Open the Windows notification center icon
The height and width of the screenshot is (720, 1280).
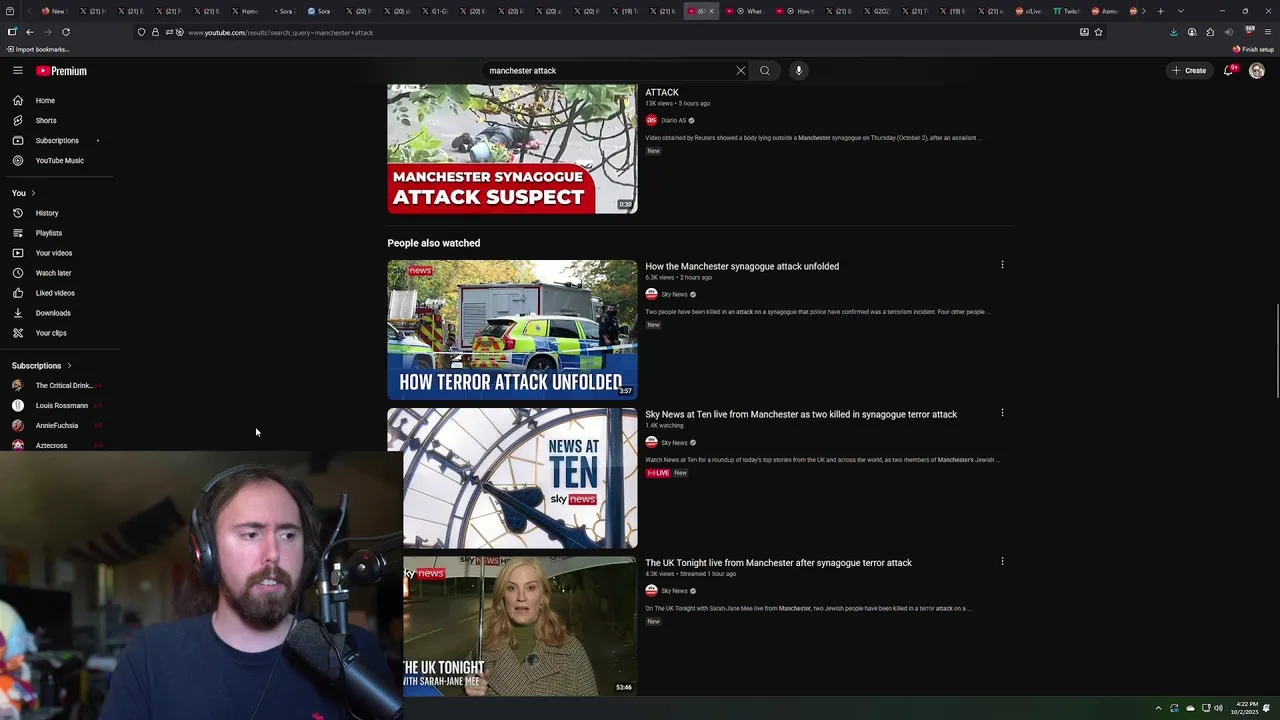tap(1267, 708)
